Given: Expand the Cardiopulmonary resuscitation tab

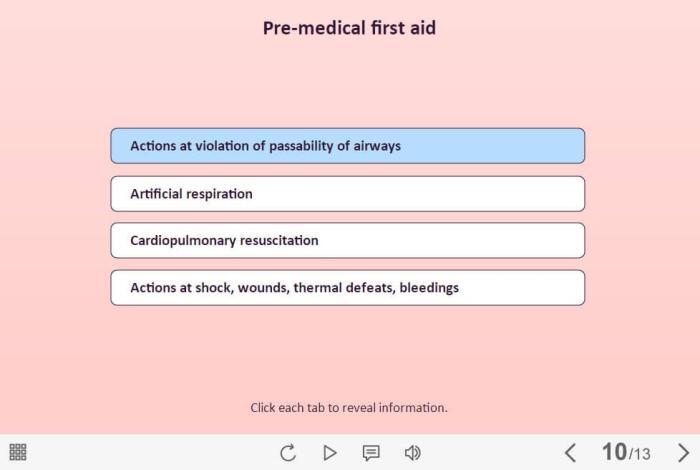Looking at the screenshot, I should tap(348, 241).
